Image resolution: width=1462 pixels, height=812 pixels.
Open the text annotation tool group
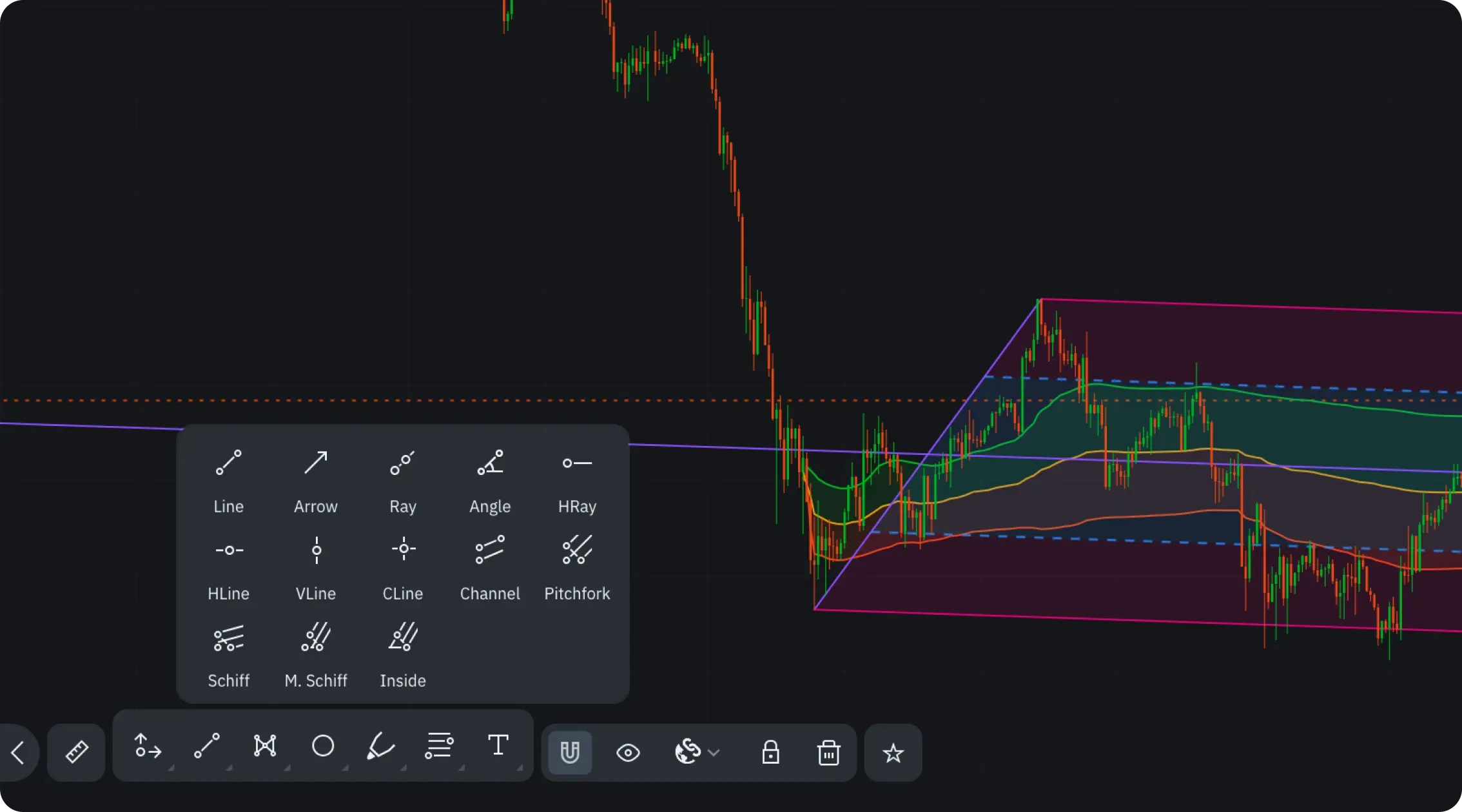pyautogui.click(x=498, y=746)
